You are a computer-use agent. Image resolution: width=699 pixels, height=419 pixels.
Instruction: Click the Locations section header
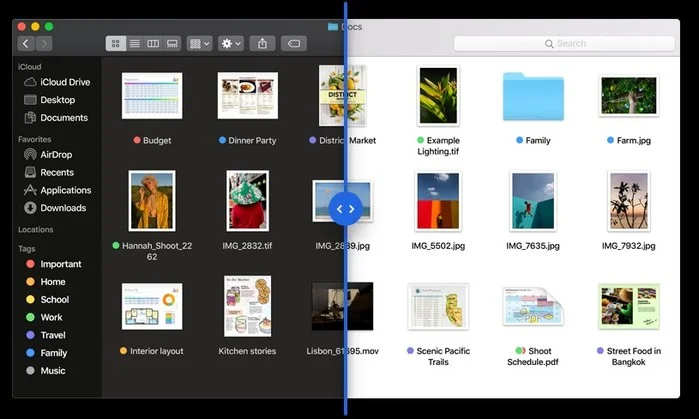tap(36, 230)
